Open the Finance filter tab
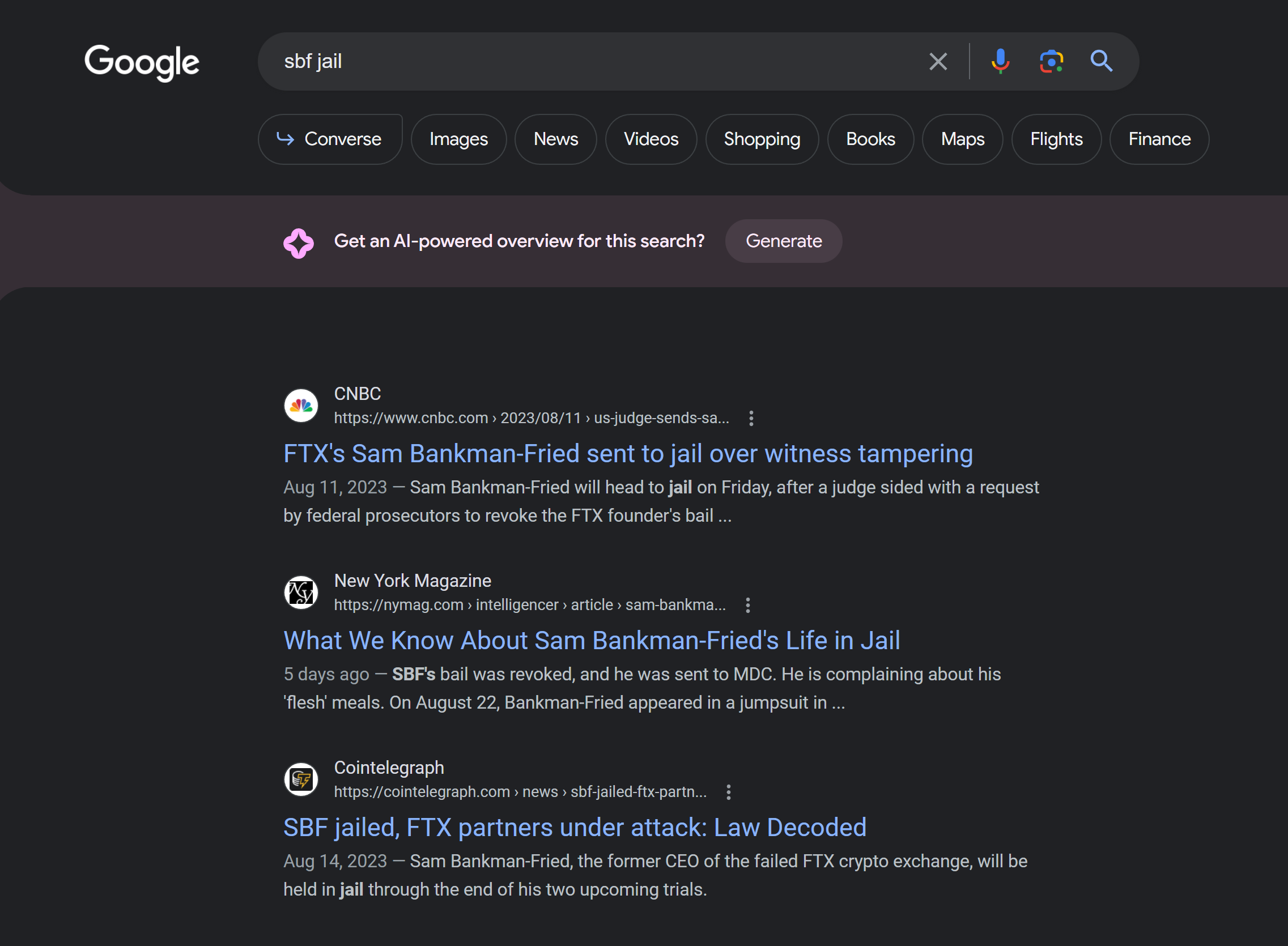The height and width of the screenshot is (946, 1288). [x=1159, y=139]
